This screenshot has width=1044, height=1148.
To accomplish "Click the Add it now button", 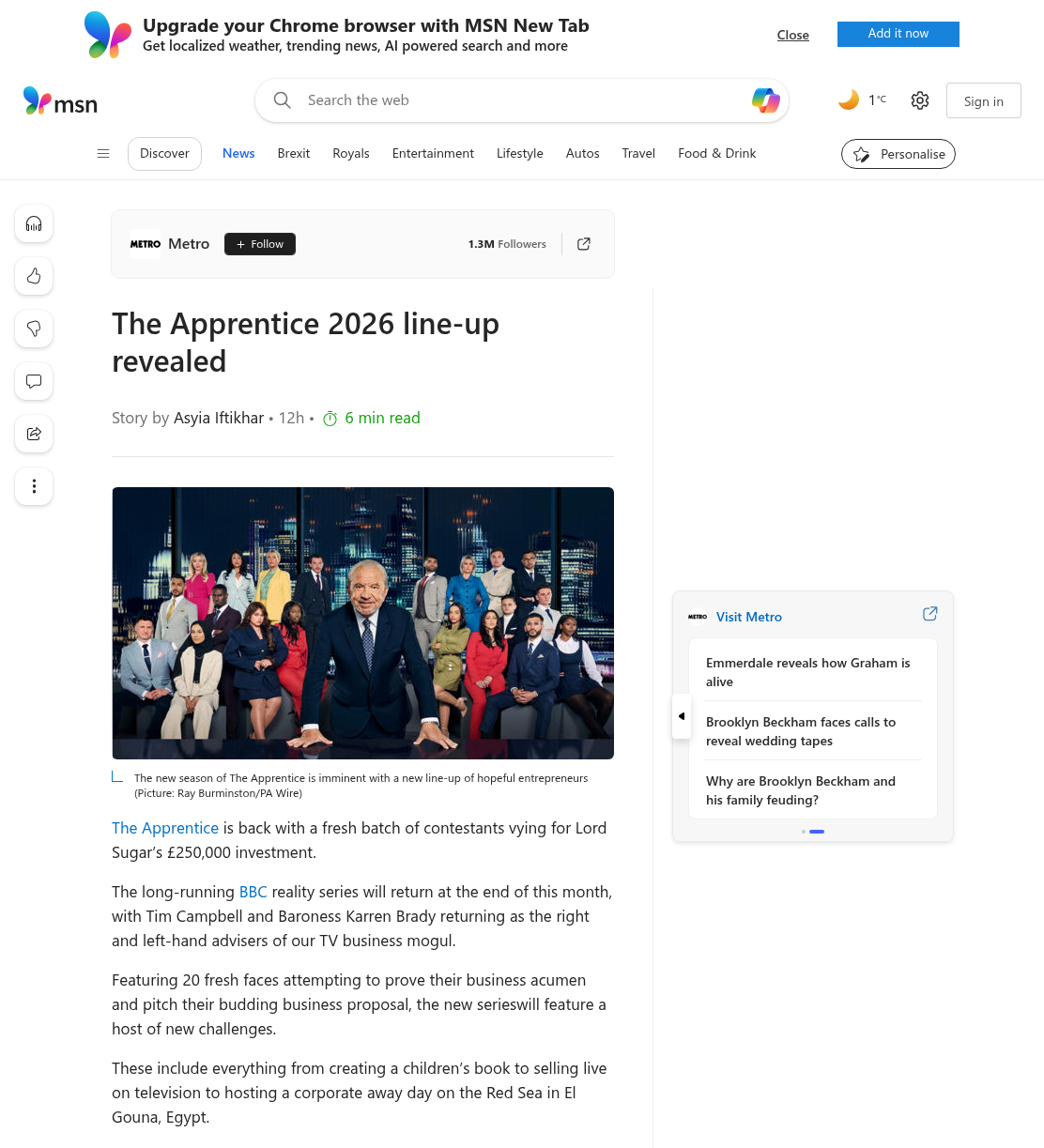I will click(x=898, y=34).
